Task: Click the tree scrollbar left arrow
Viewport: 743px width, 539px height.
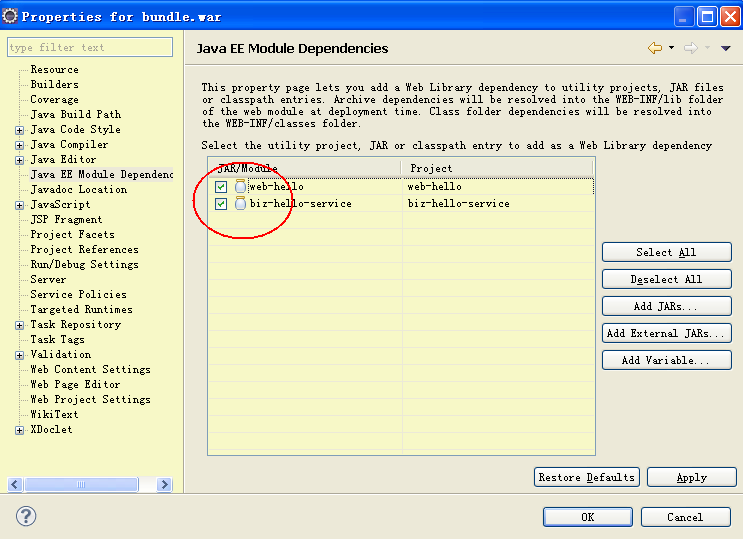Action: coord(15,484)
